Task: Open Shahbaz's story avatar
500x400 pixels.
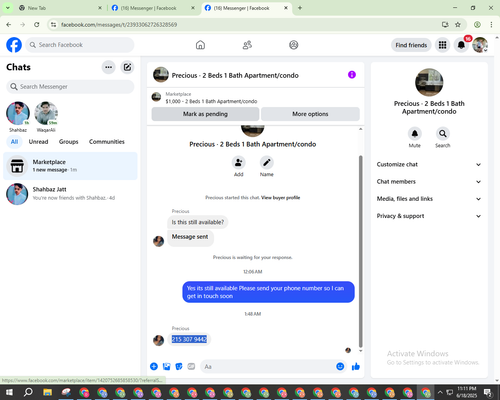Action: click(18, 113)
